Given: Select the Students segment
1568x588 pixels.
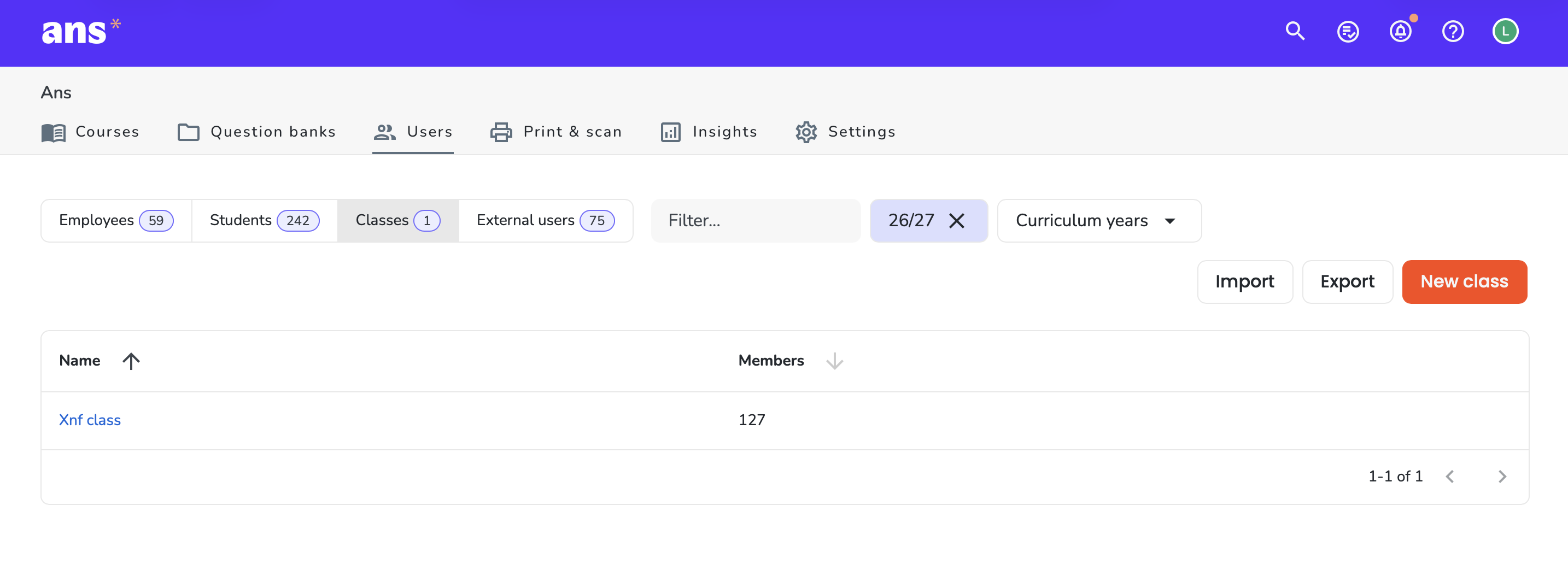Looking at the screenshot, I should click(264, 221).
